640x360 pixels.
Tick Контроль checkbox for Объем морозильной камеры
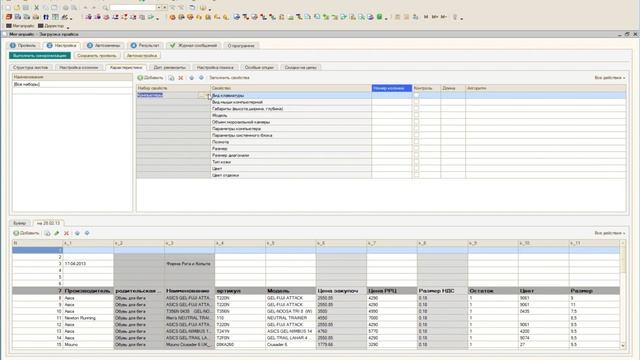pyautogui.click(x=416, y=122)
